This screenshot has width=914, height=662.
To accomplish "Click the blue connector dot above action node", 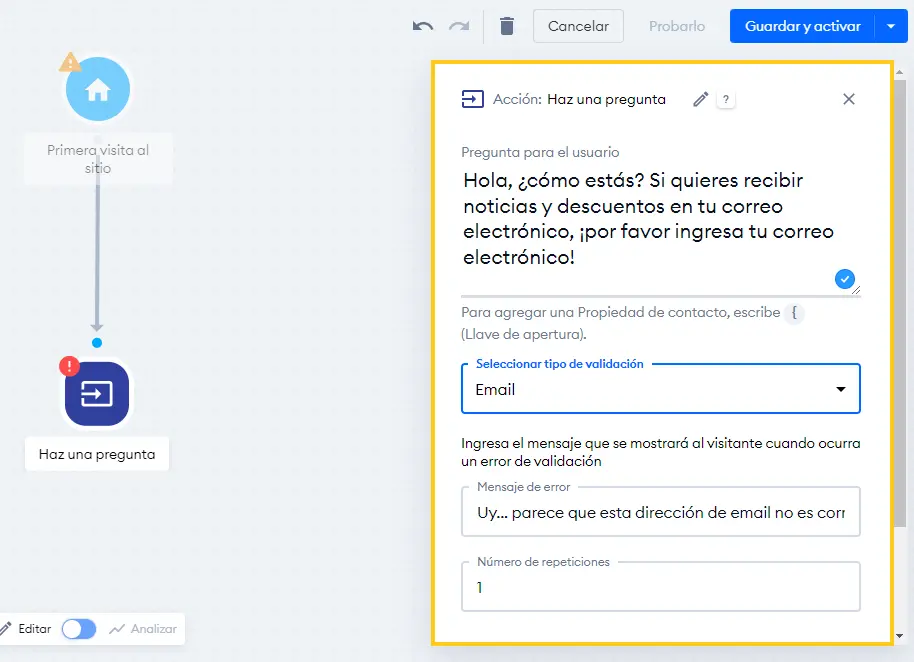I will (x=97, y=343).
